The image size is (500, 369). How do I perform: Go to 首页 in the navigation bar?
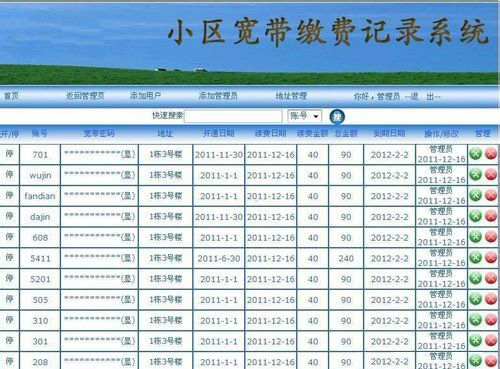pyautogui.click(x=12, y=96)
